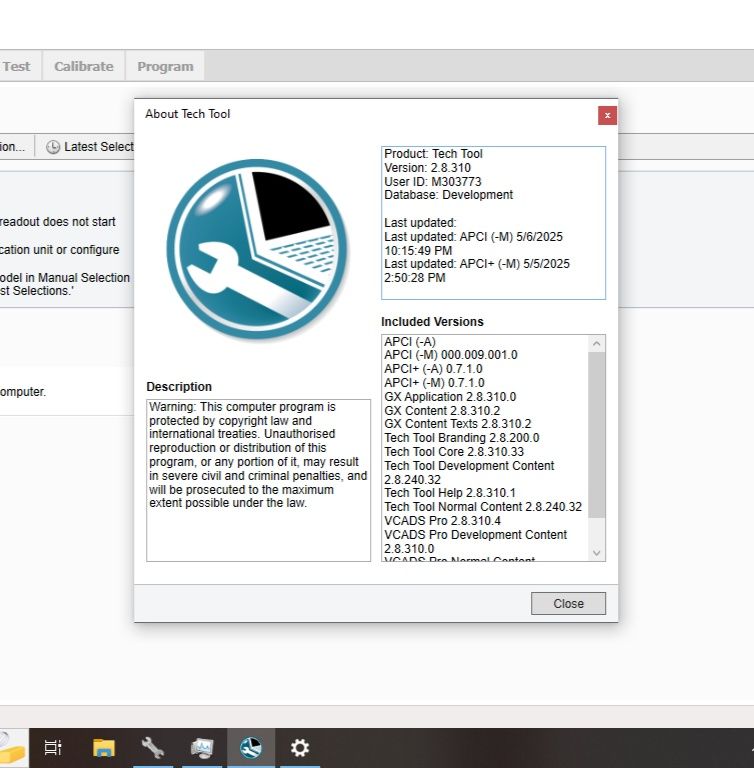Switch to the Program tab
This screenshot has width=754, height=768.
165,66
